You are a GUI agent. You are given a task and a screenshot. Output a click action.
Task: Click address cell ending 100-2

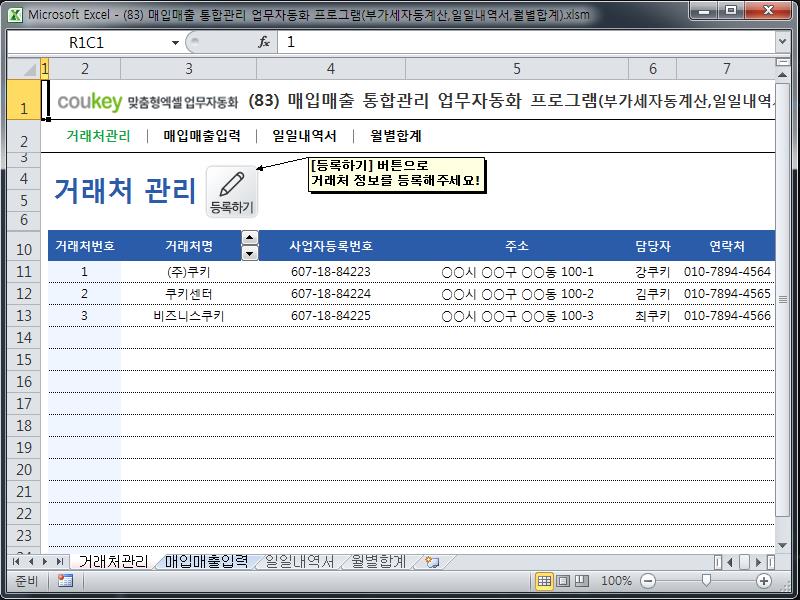(517, 293)
